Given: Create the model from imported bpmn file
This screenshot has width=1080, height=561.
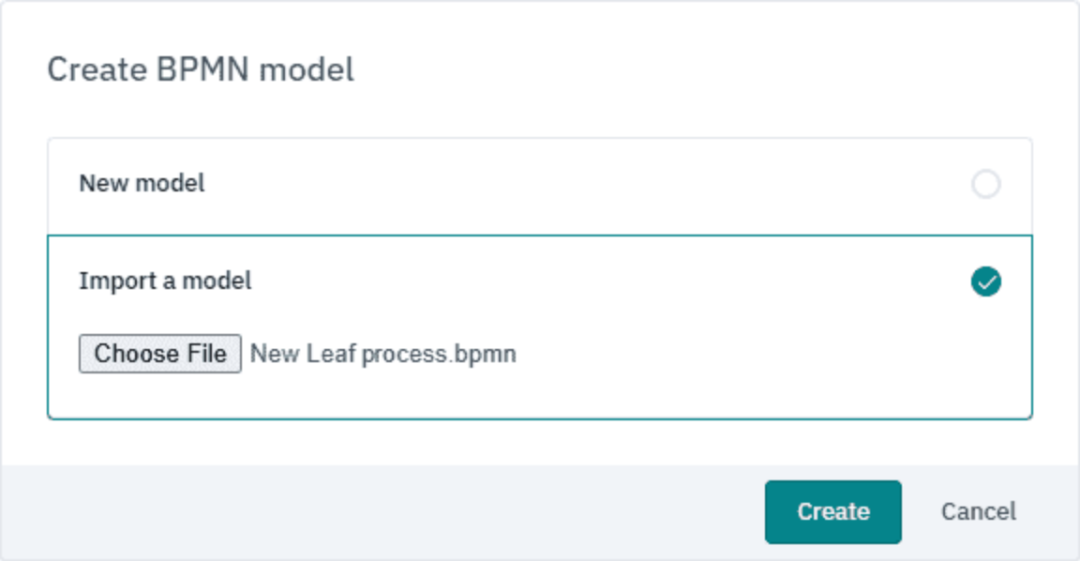Looking at the screenshot, I should point(833,511).
